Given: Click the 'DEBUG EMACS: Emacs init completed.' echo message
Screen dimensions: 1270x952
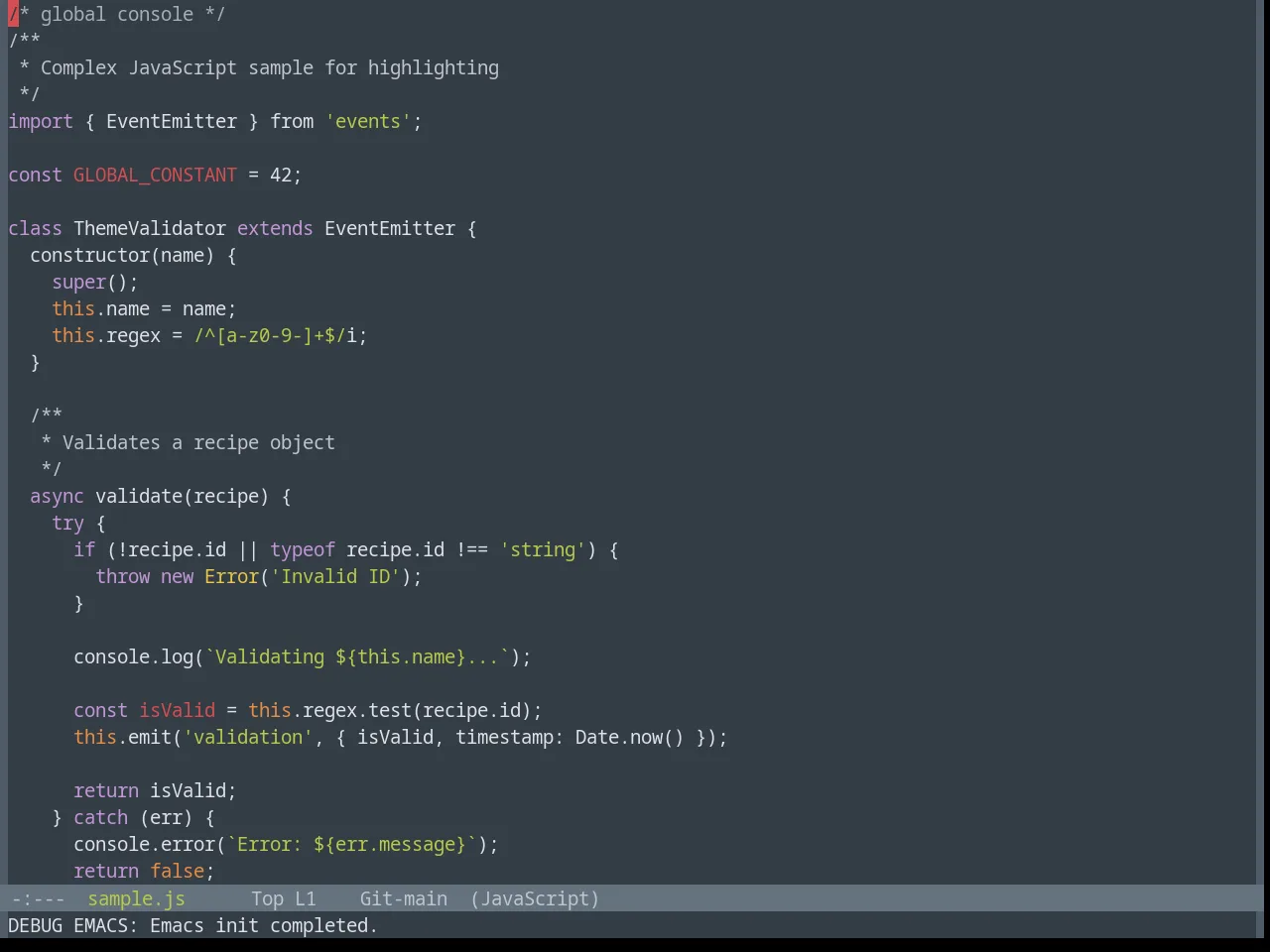Looking at the screenshot, I should click(193, 925).
